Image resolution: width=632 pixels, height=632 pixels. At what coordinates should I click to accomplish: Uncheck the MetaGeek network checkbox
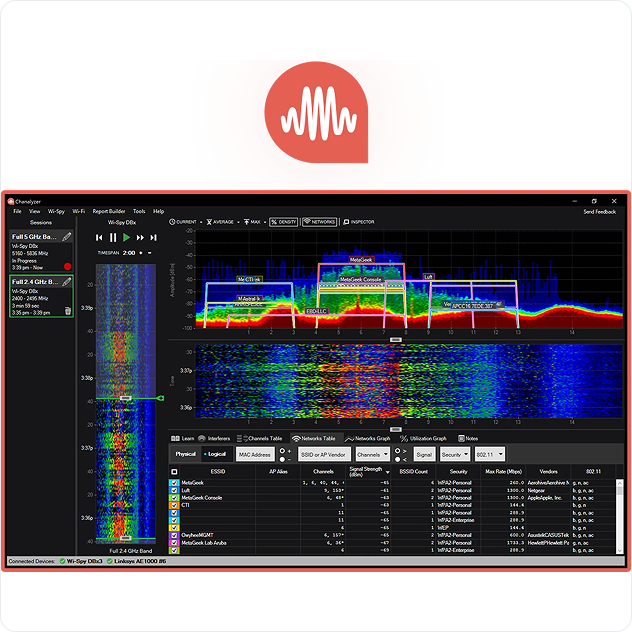174,483
